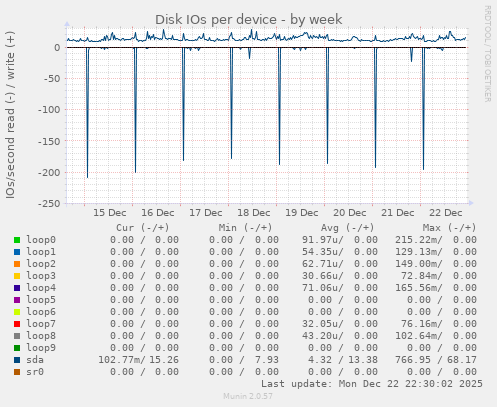497x407 pixels.
Task: Click the loop1 blue color swatch
Action: (x=17, y=252)
